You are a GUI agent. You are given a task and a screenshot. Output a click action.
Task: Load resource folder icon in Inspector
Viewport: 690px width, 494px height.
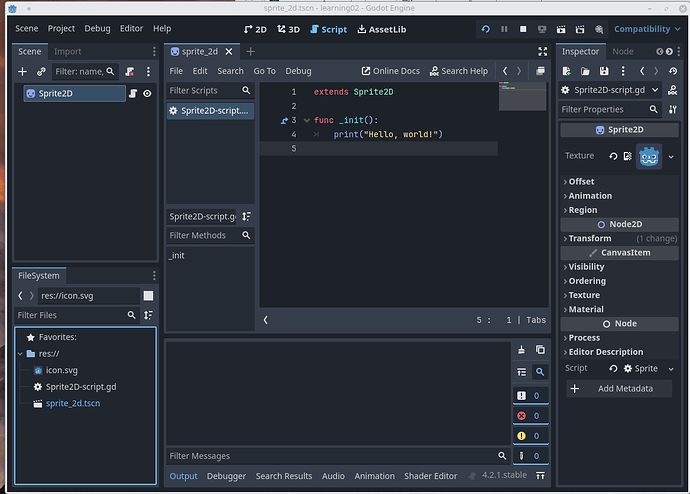(x=585, y=71)
